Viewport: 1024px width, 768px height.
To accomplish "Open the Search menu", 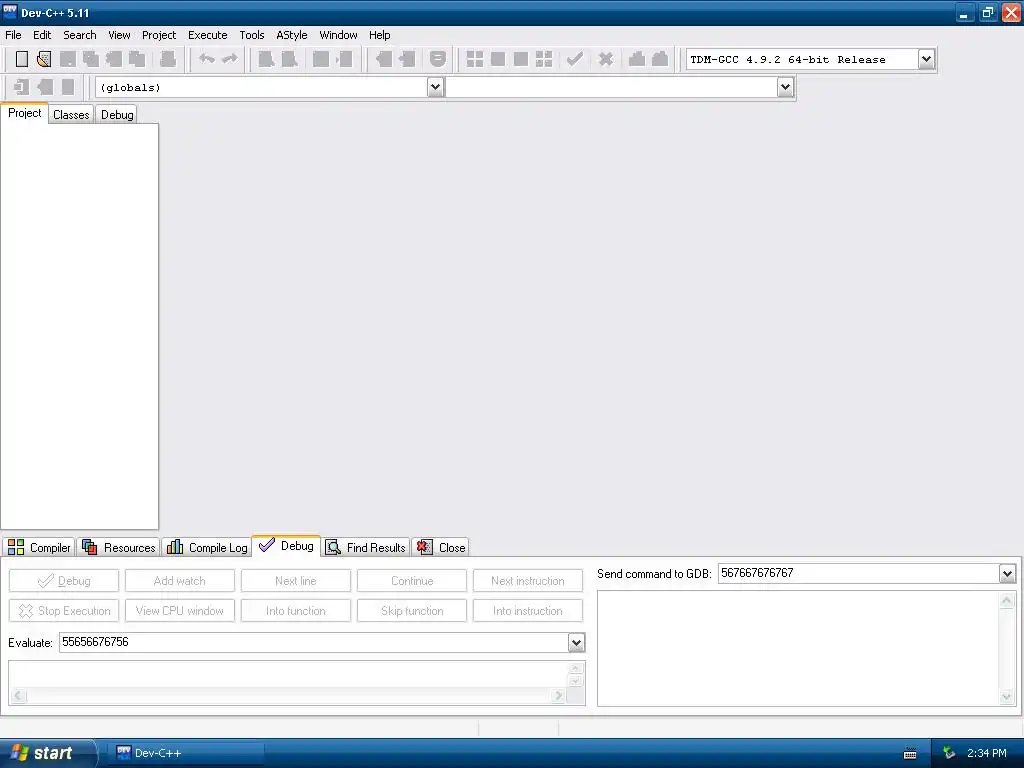I will [80, 35].
